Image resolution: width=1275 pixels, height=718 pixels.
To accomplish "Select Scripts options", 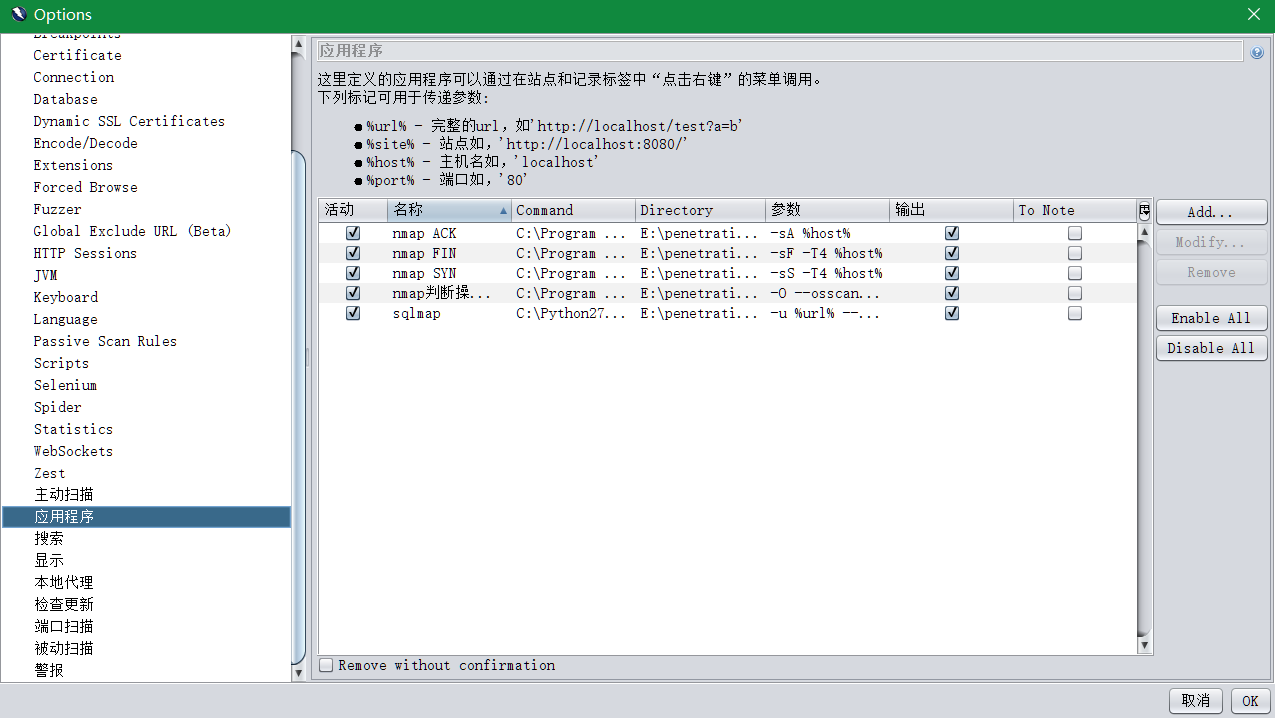I will [62, 363].
